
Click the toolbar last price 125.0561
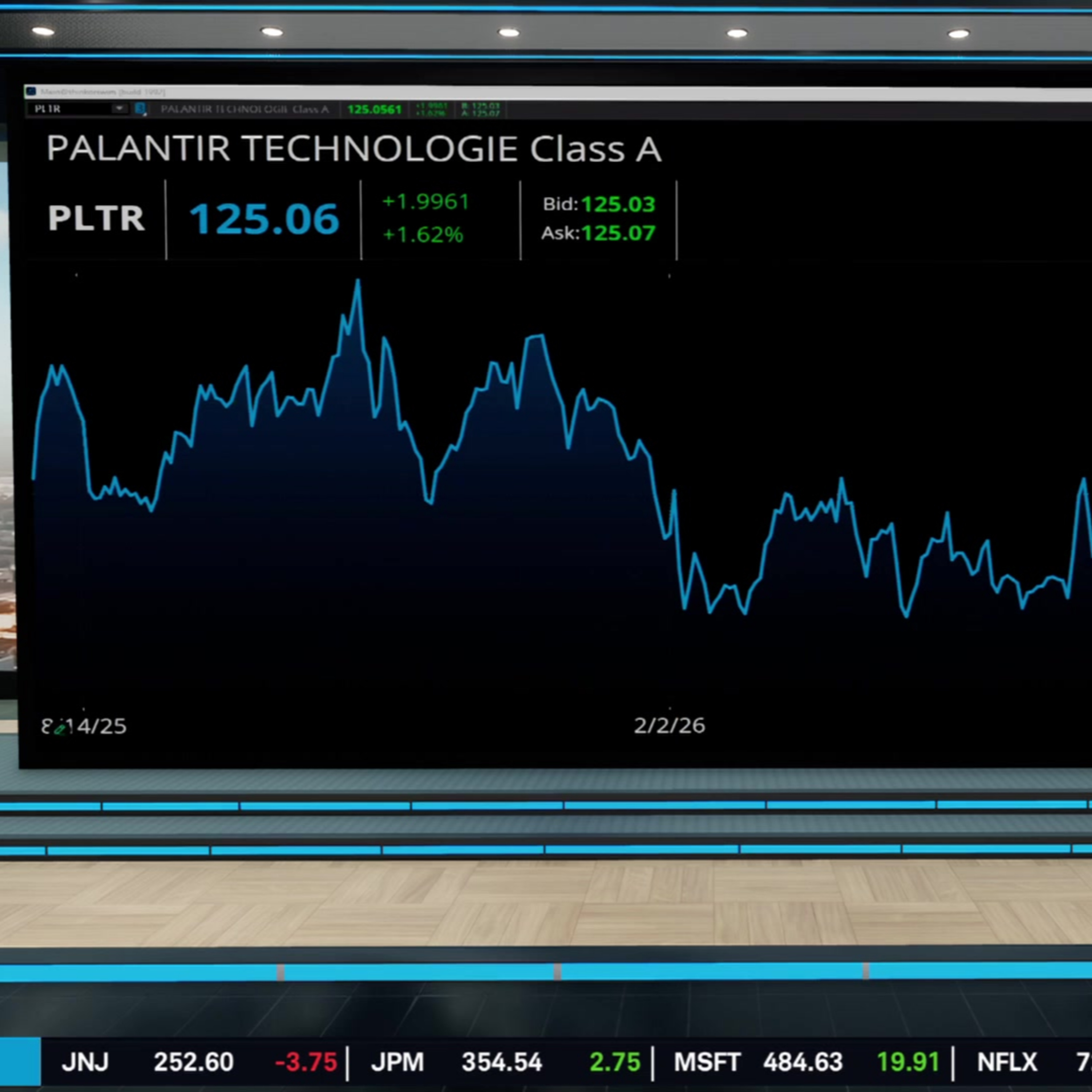pyautogui.click(x=374, y=109)
